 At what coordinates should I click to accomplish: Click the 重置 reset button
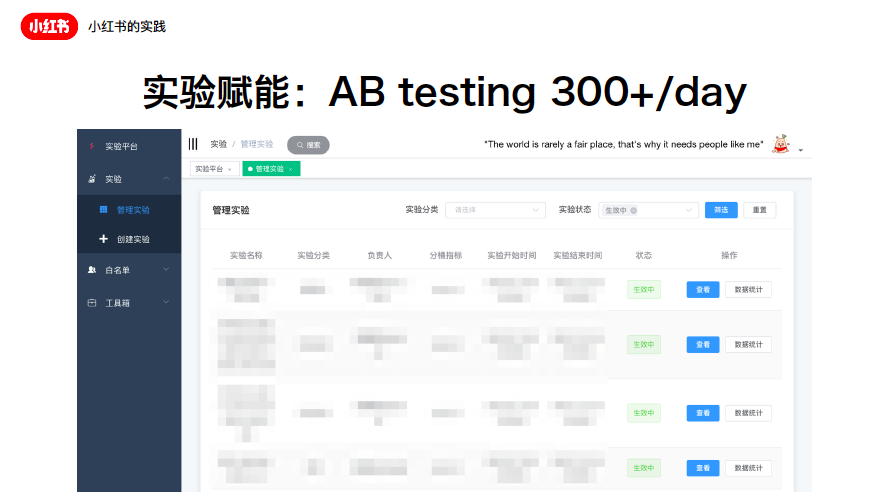coord(760,210)
